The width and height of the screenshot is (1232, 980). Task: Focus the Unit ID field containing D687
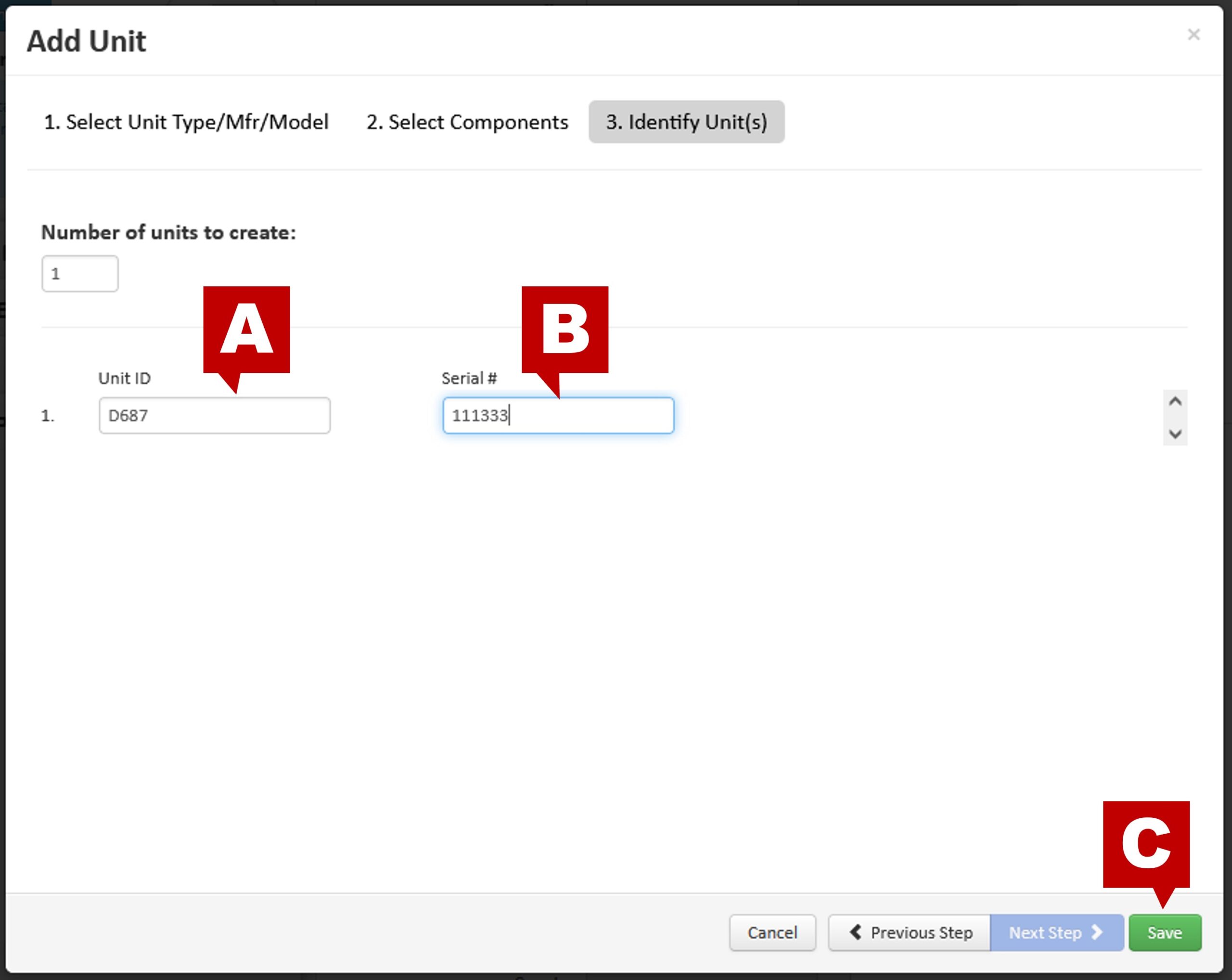(214, 415)
